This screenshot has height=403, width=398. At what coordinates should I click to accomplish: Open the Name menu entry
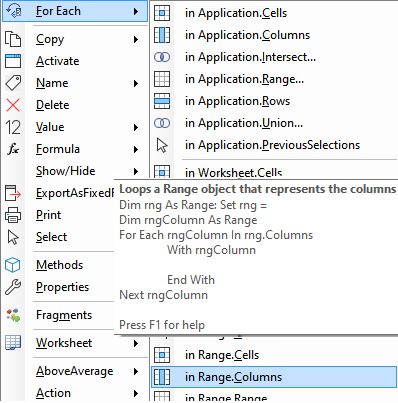(x=75, y=83)
